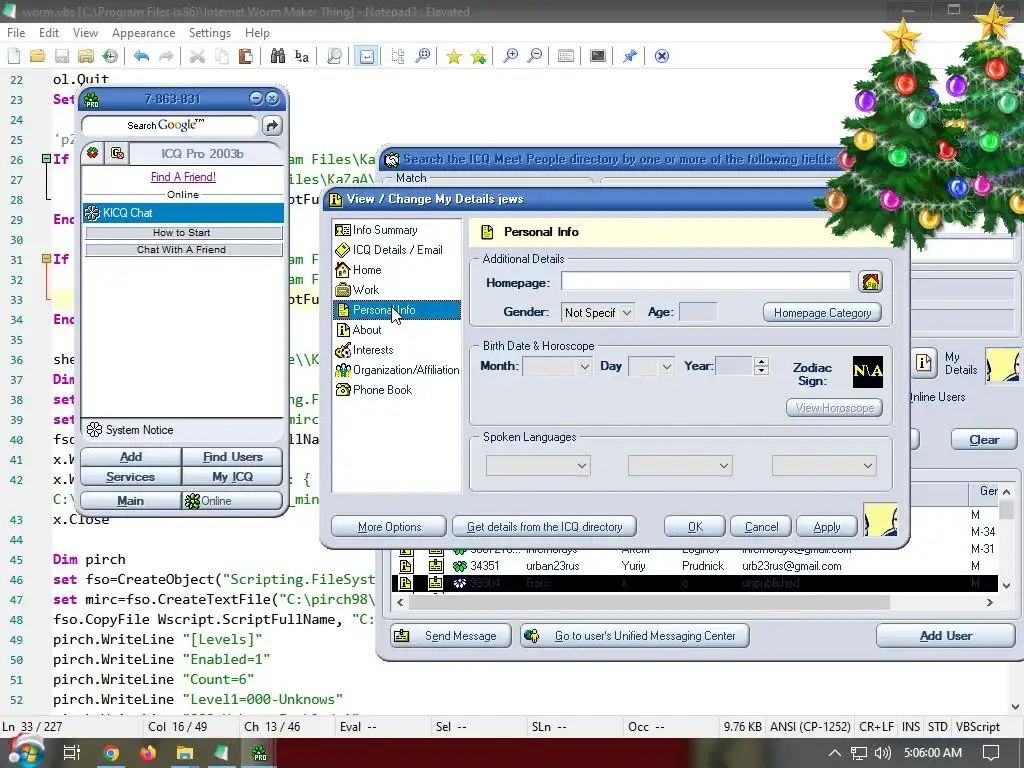Open the View menu

pos(85,33)
